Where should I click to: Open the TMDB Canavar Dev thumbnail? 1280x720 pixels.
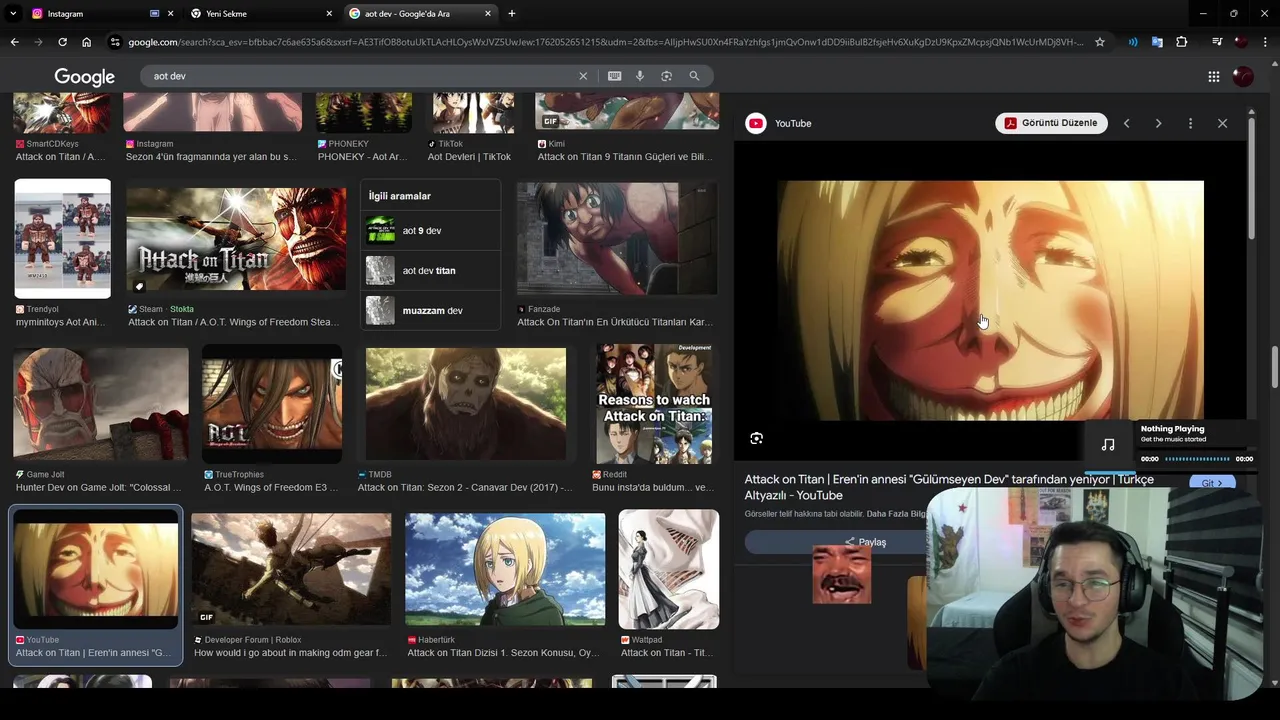pos(465,404)
